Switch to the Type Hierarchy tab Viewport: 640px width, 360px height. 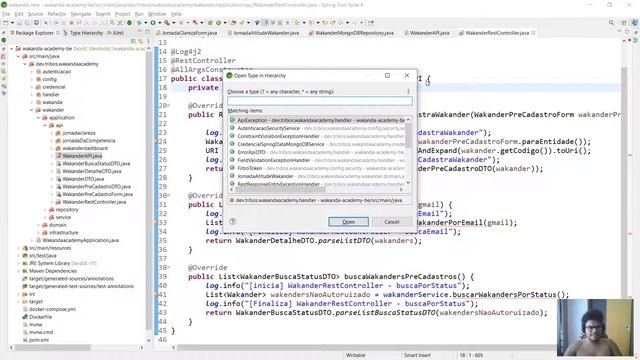pyautogui.click(x=83, y=33)
